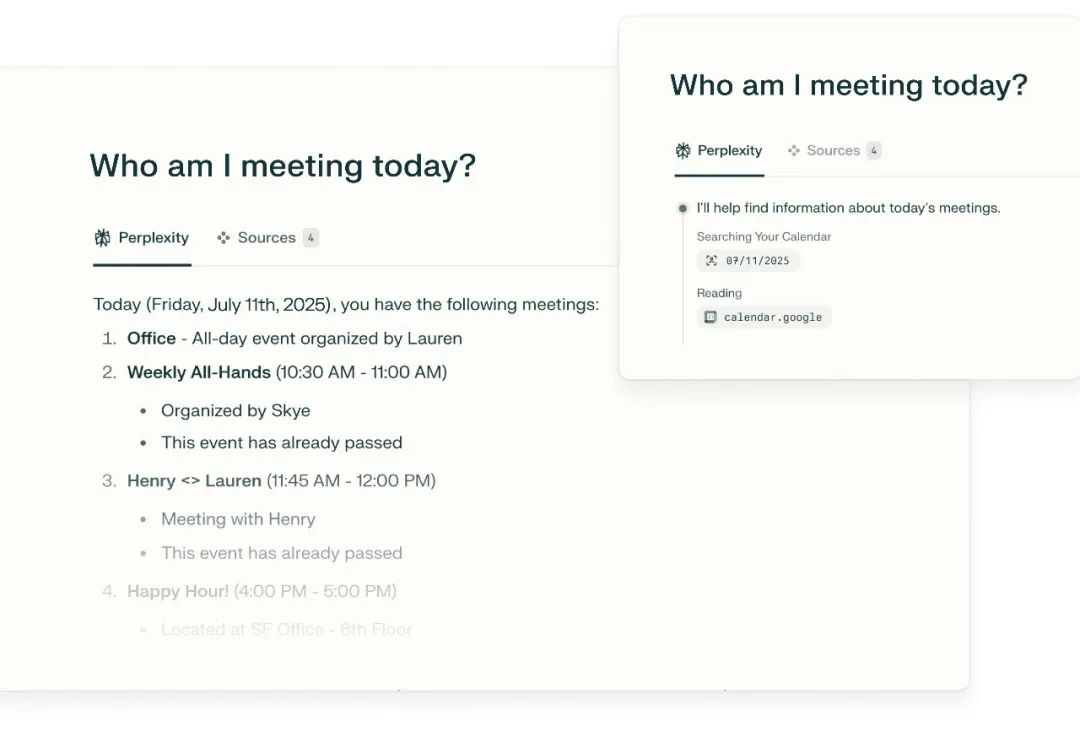The width and height of the screenshot is (1080, 732).
Task: Switch to the Sources tab in the large card
Action: click(x=266, y=238)
